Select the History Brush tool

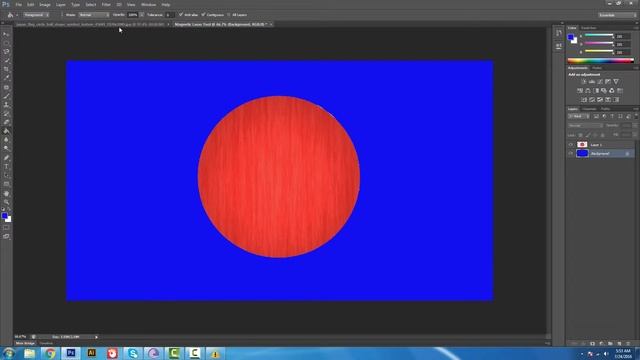[6, 113]
